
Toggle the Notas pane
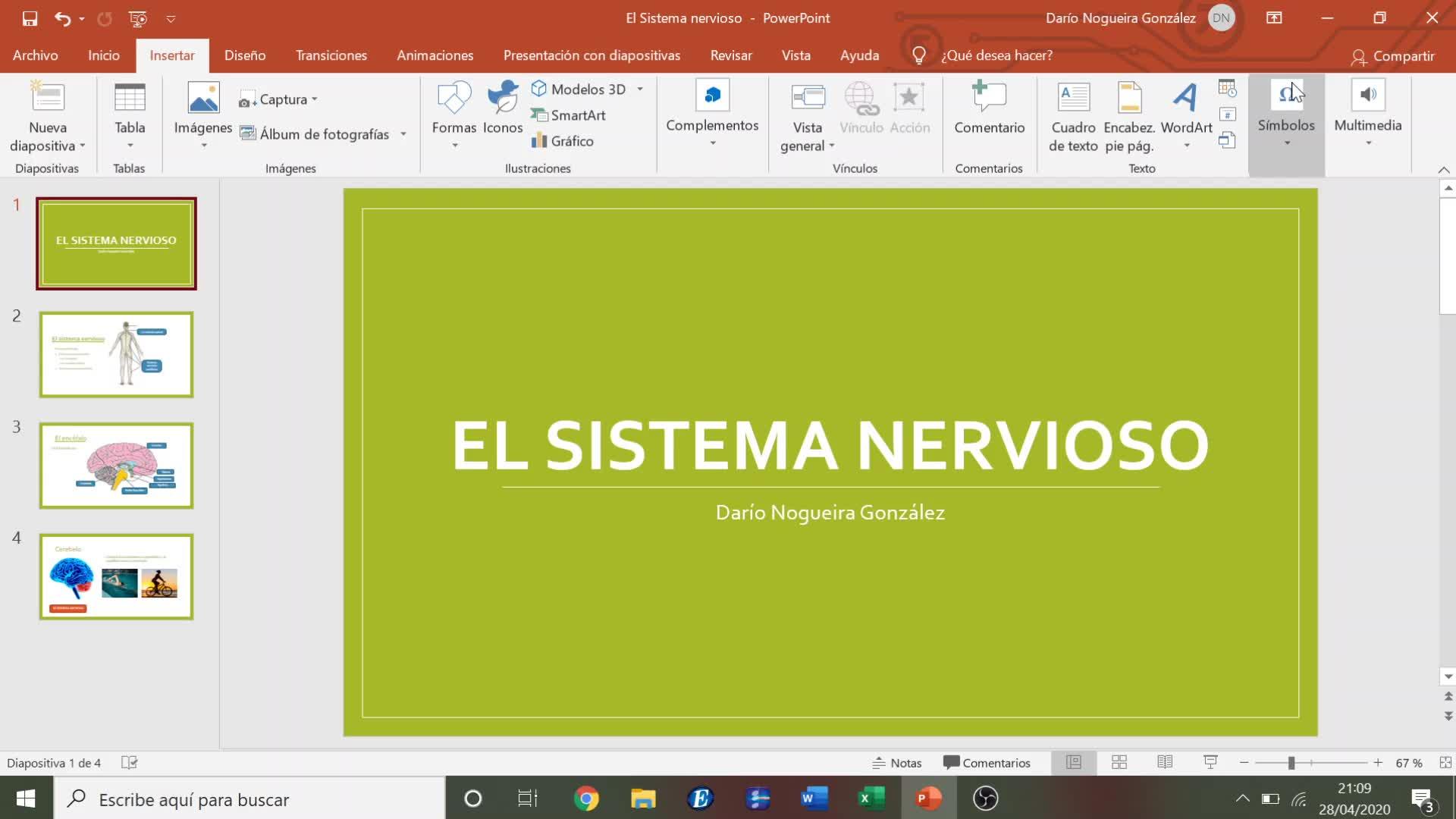[x=897, y=763]
